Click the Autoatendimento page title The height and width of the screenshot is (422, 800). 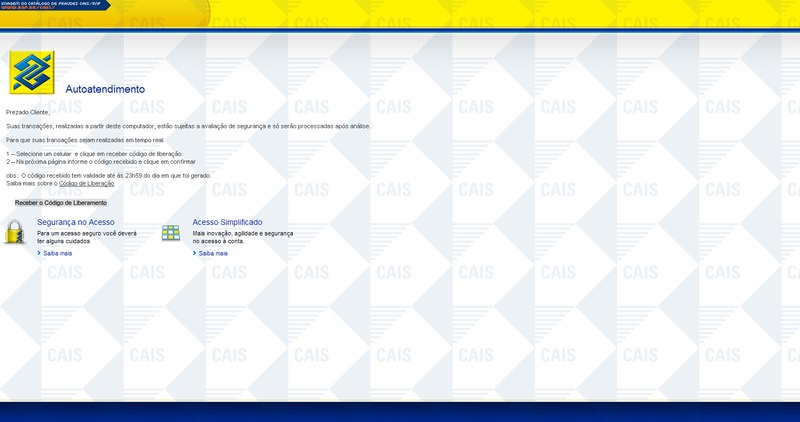(105, 89)
